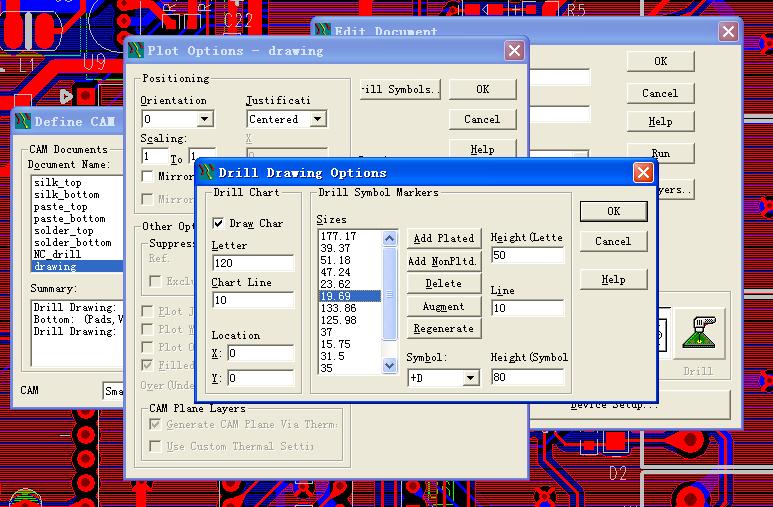Click the Plot Options title bar icon

coord(136,50)
